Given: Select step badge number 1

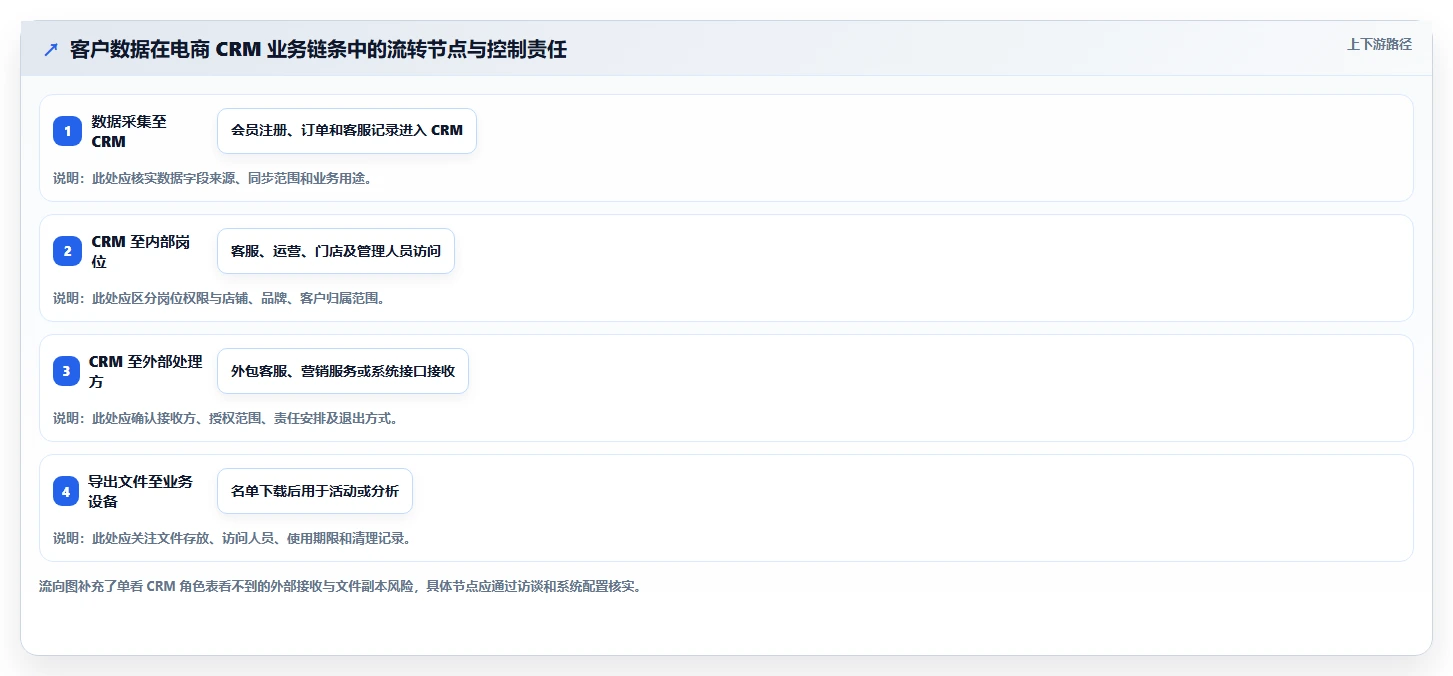Looking at the screenshot, I should click(67, 131).
